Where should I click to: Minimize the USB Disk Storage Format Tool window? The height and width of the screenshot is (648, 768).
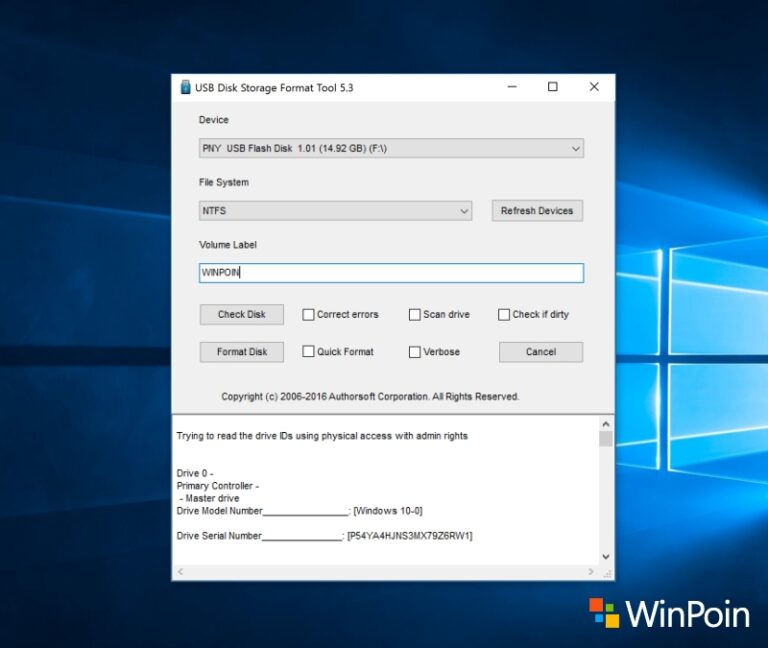pyautogui.click(x=512, y=87)
